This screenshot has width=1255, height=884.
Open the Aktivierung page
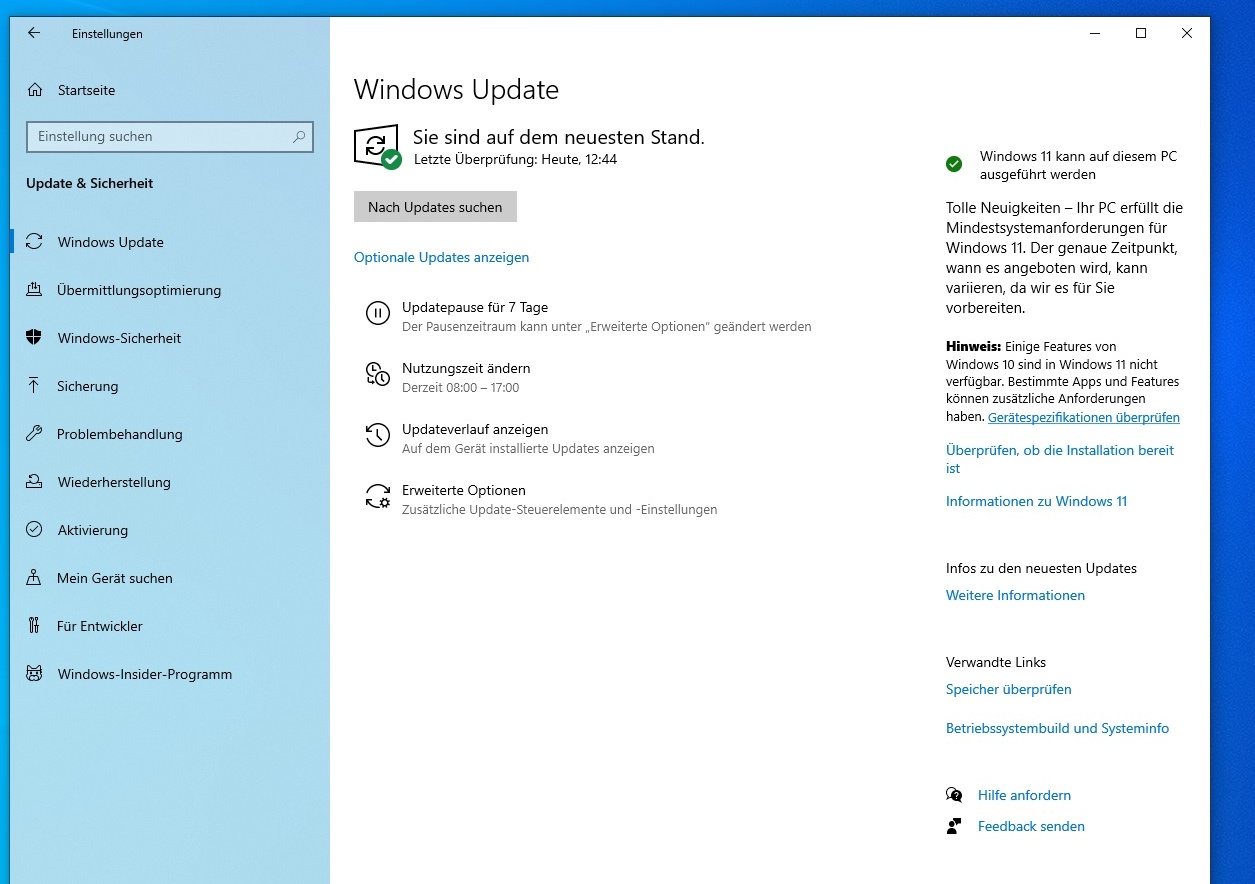[170, 530]
